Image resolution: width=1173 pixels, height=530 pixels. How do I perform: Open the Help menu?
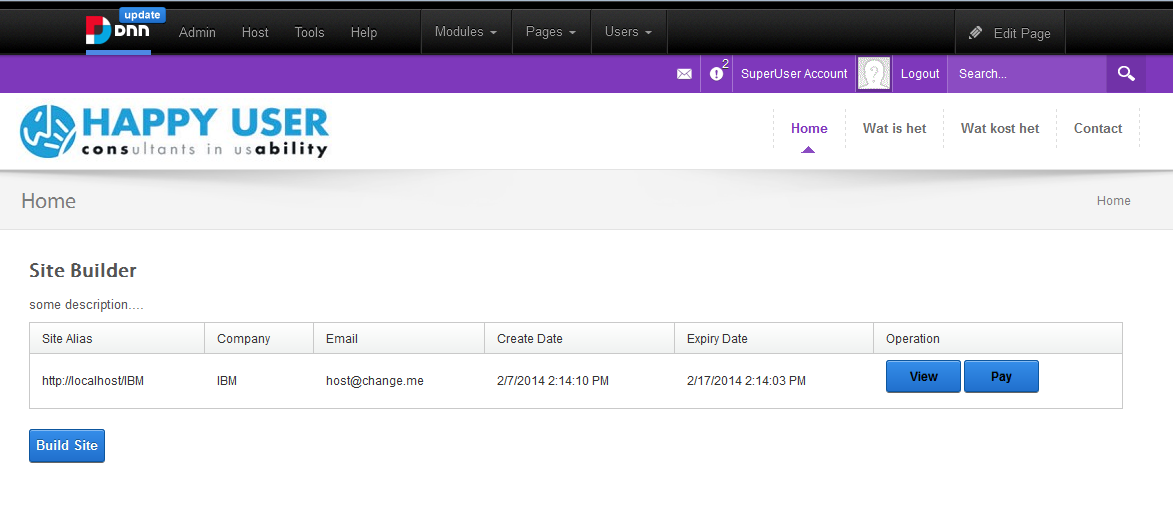coord(364,33)
